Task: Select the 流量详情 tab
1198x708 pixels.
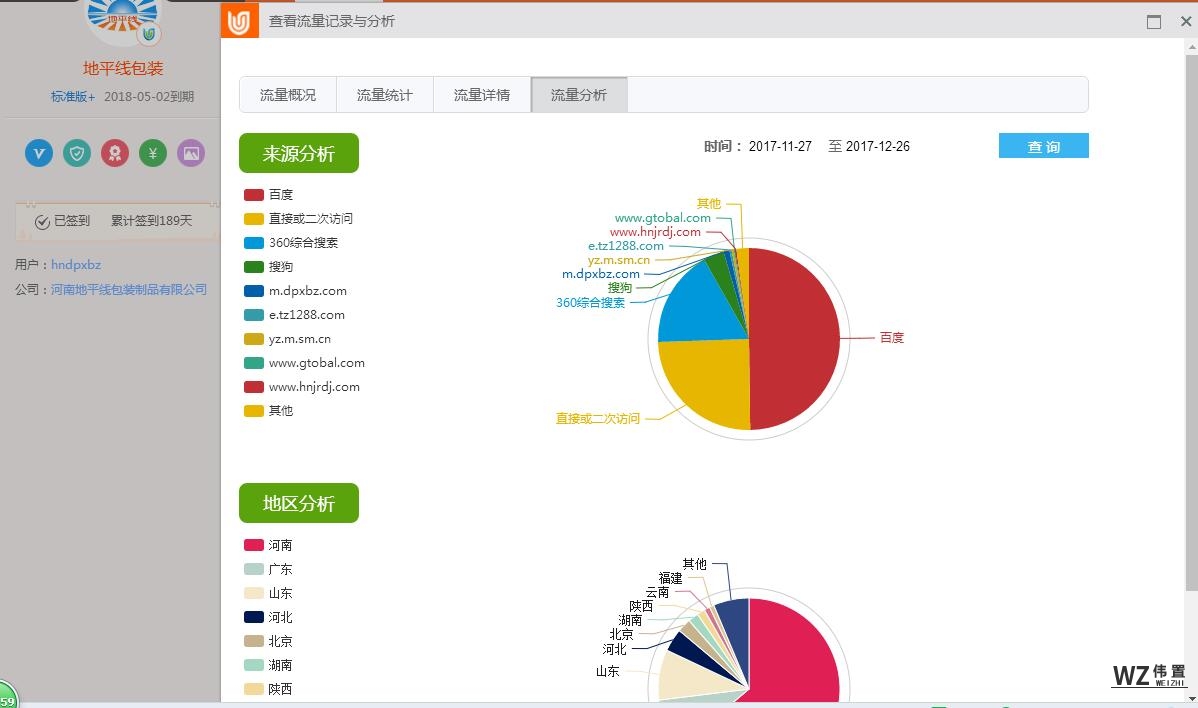Action: [482, 95]
